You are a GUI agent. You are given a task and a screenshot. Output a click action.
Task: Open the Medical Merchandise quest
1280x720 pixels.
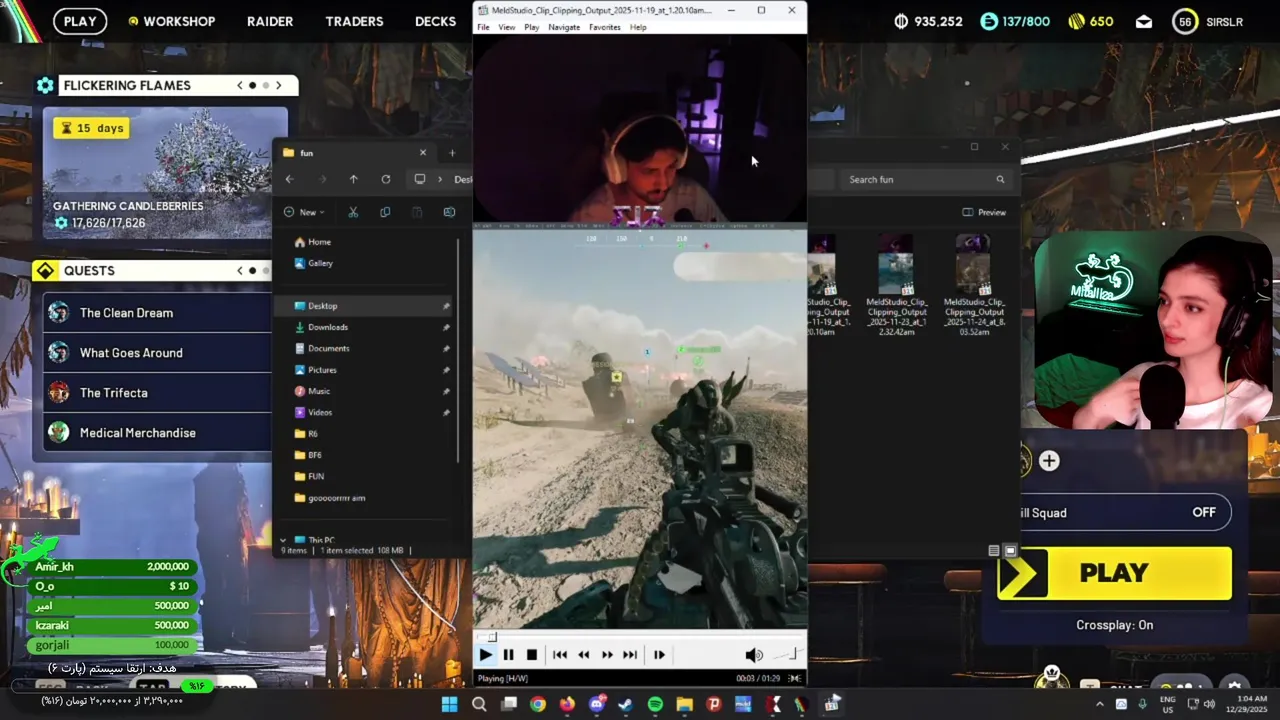coord(157,433)
